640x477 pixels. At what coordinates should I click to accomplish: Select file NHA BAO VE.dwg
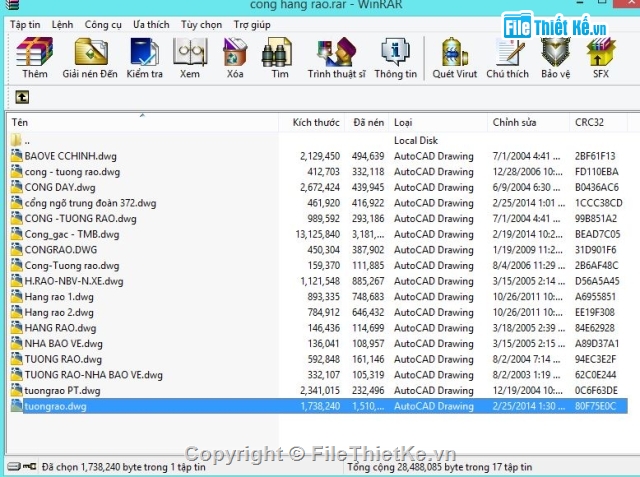[64, 344]
